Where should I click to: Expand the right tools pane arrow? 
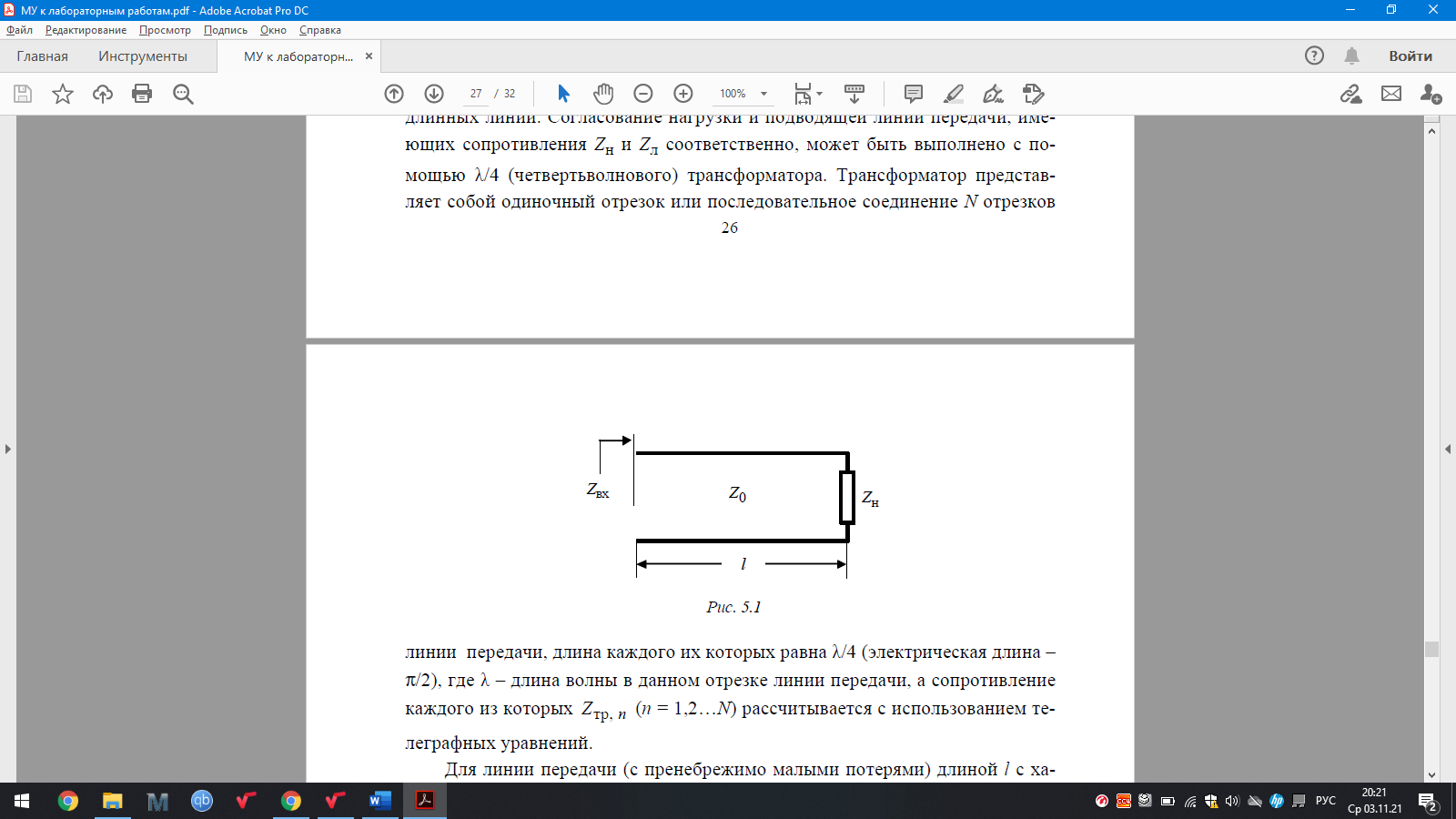click(1448, 449)
